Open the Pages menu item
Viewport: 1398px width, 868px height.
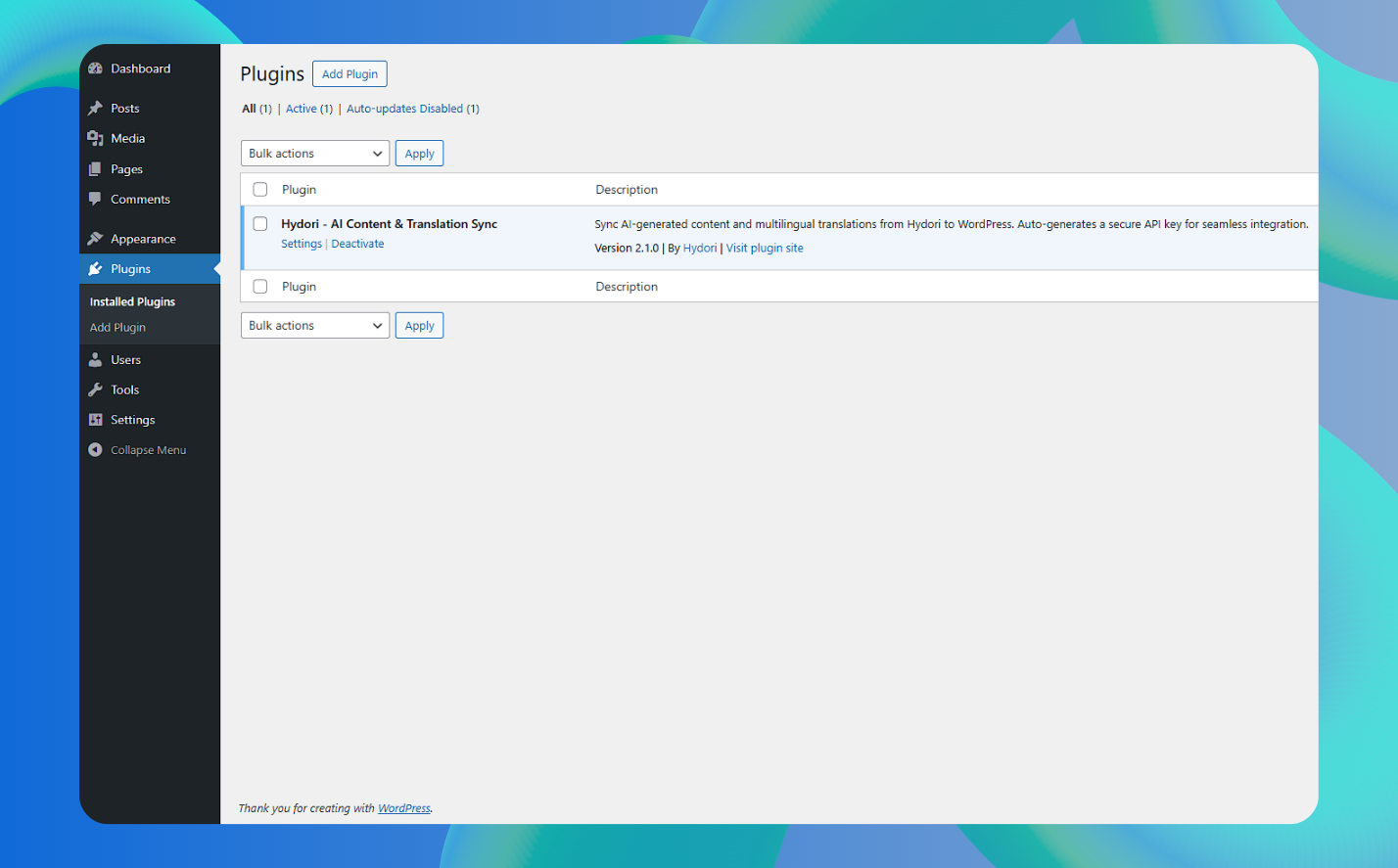[150, 169]
